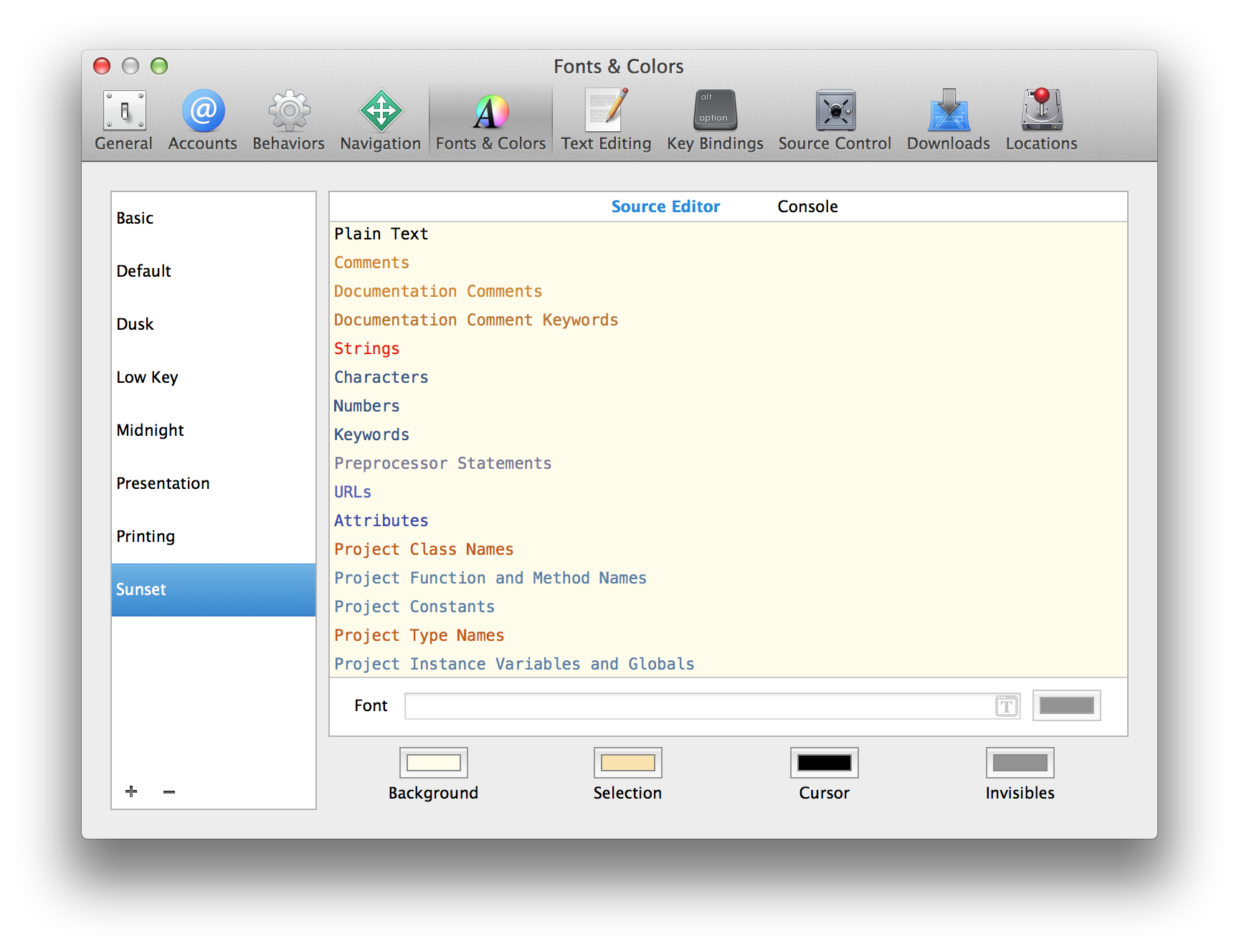Select the Documentation Comment Keywords row
Viewport: 1239px width, 952px height.
(x=728, y=320)
